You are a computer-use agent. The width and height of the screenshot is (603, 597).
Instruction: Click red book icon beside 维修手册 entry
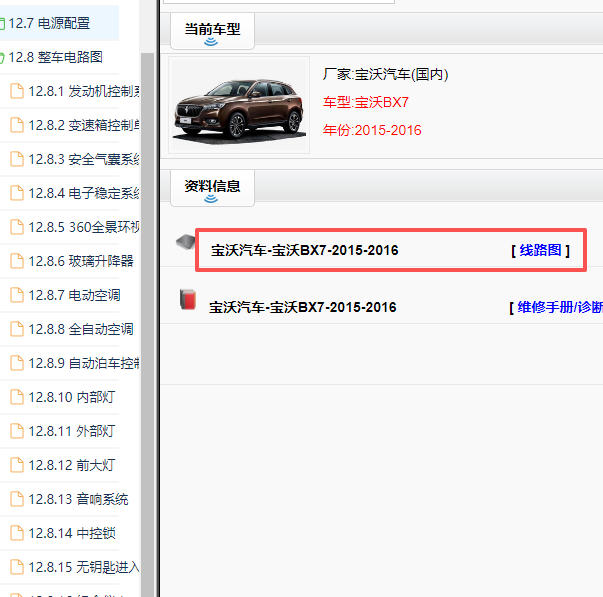pos(188,299)
